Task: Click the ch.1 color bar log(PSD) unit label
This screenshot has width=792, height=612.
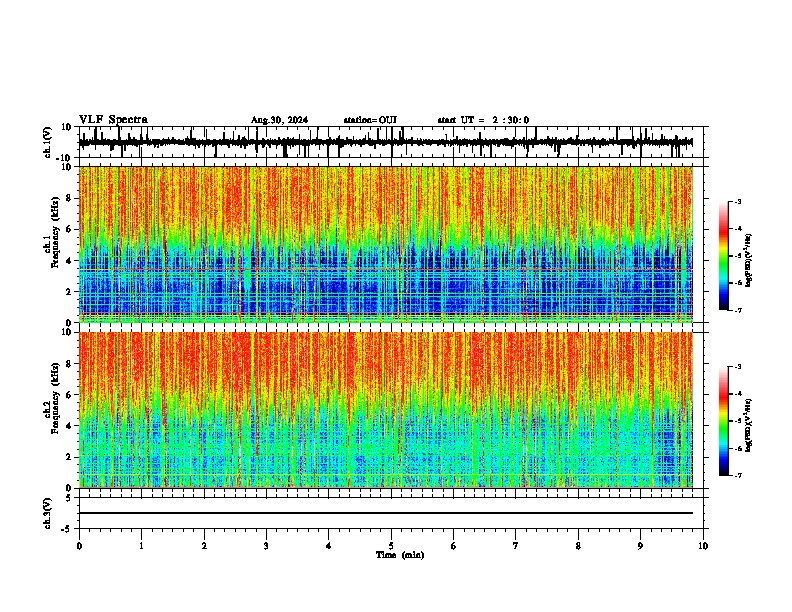Action: click(x=749, y=260)
